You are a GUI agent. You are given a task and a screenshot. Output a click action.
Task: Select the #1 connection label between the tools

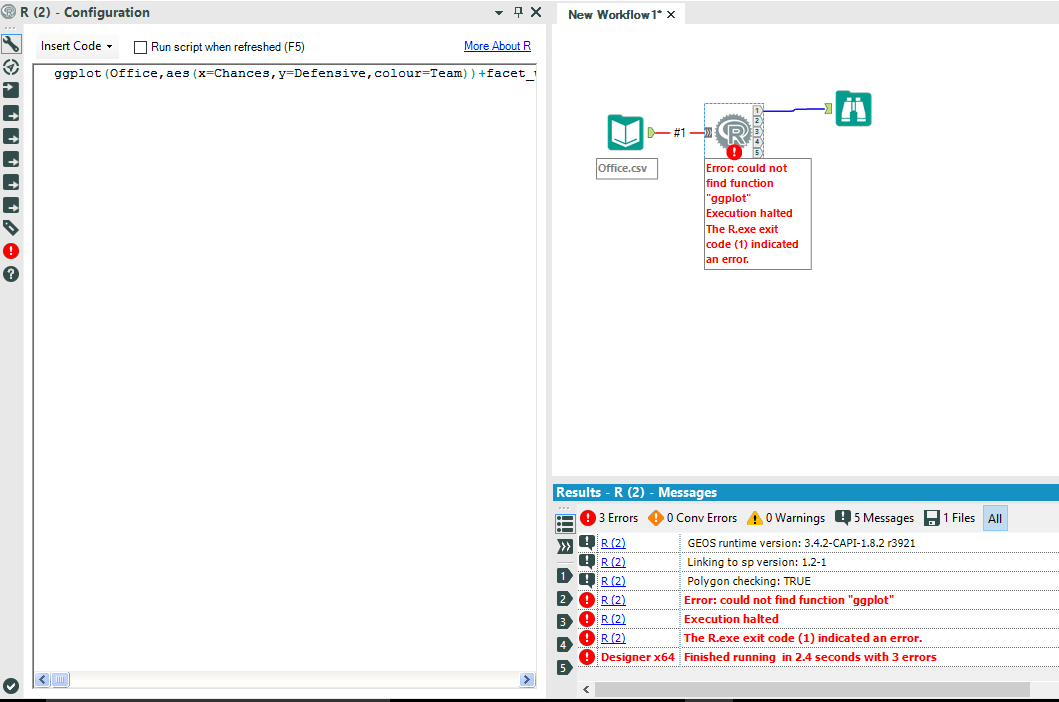tap(679, 132)
